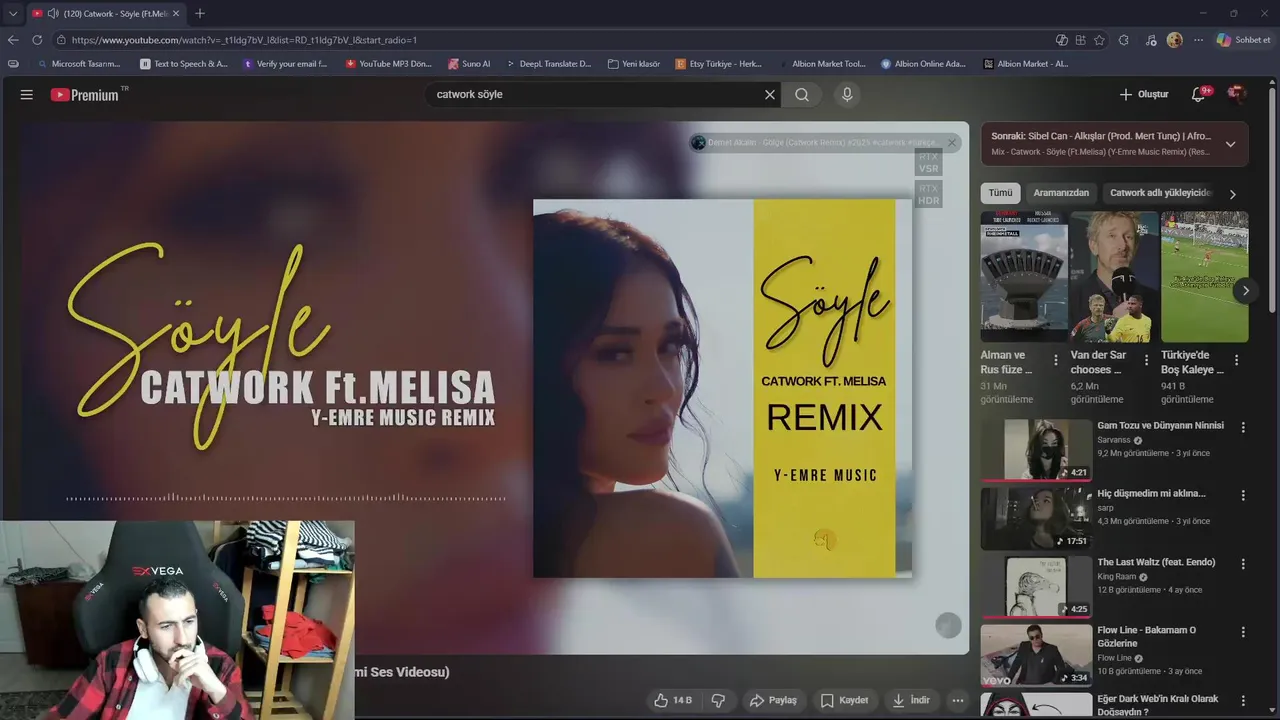Click The Last Waltz thumbnail 4:25
Image resolution: width=1280 pixels, height=720 pixels.
pyautogui.click(x=1036, y=586)
